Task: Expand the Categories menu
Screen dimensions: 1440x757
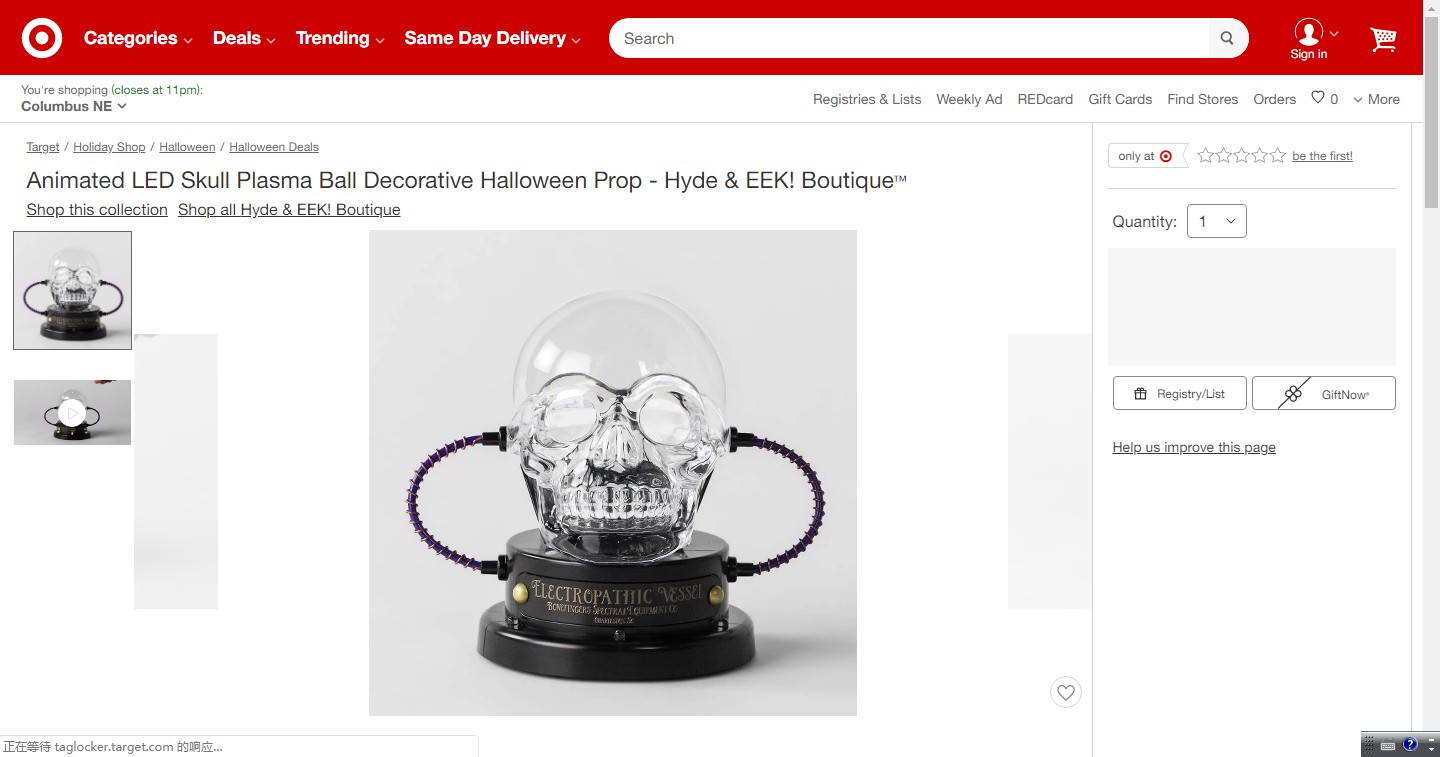Action: point(138,38)
